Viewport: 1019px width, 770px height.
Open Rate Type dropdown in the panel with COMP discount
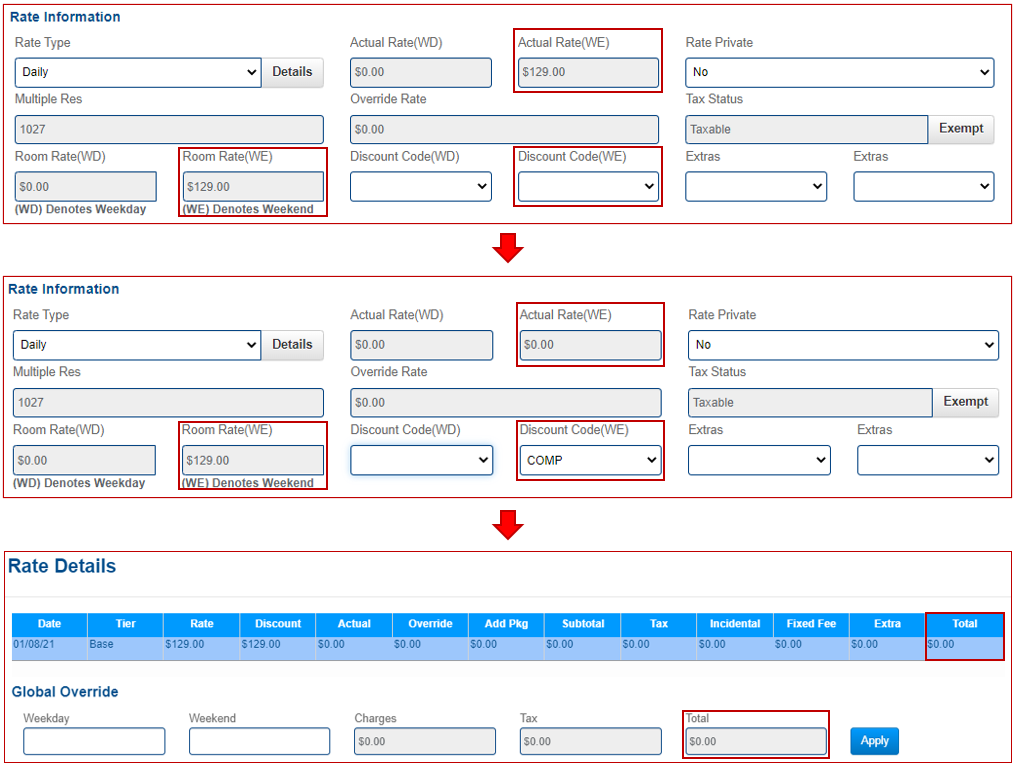pos(137,345)
